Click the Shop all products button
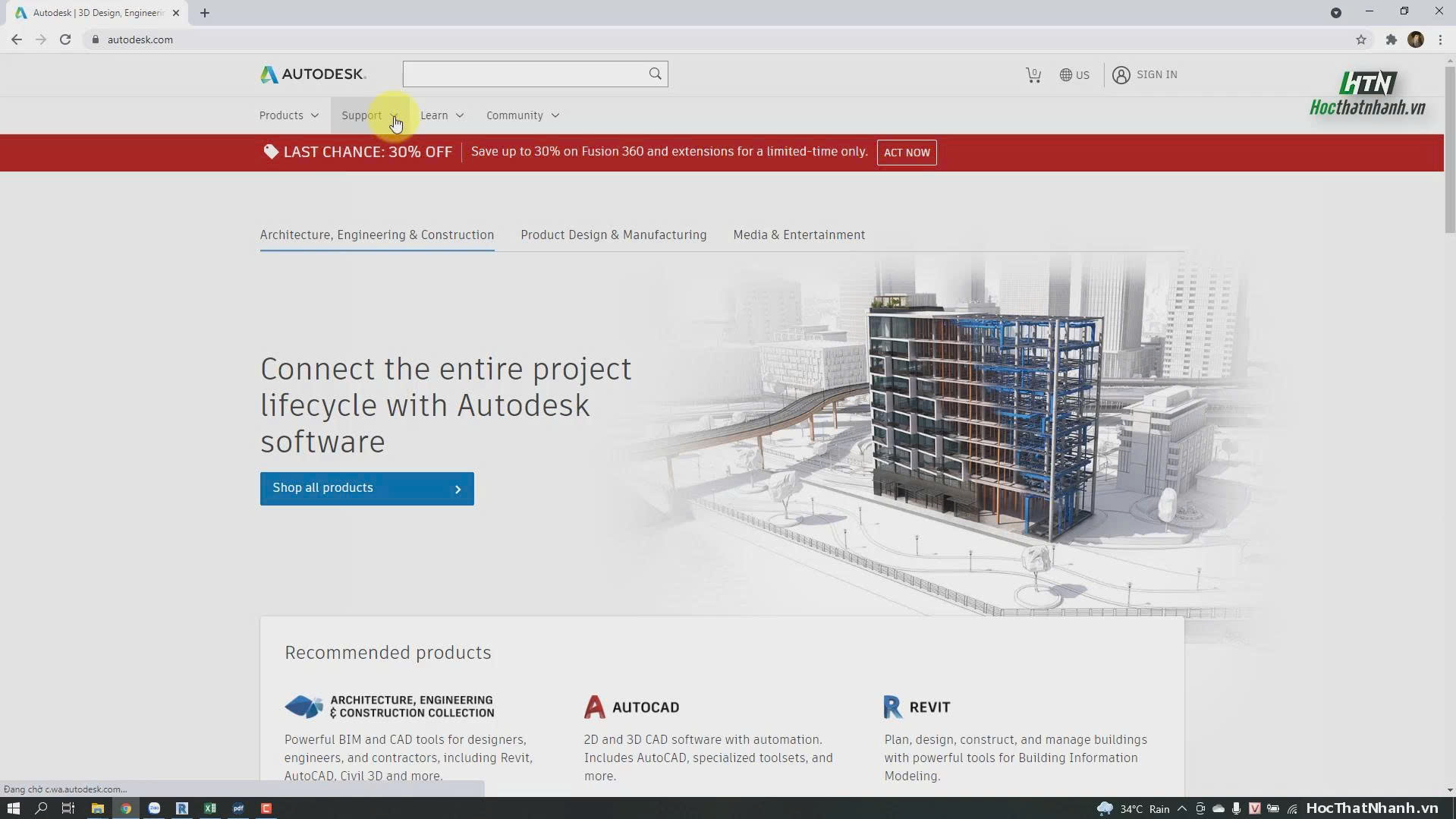Image resolution: width=1456 pixels, height=819 pixels. (x=367, y=488)
